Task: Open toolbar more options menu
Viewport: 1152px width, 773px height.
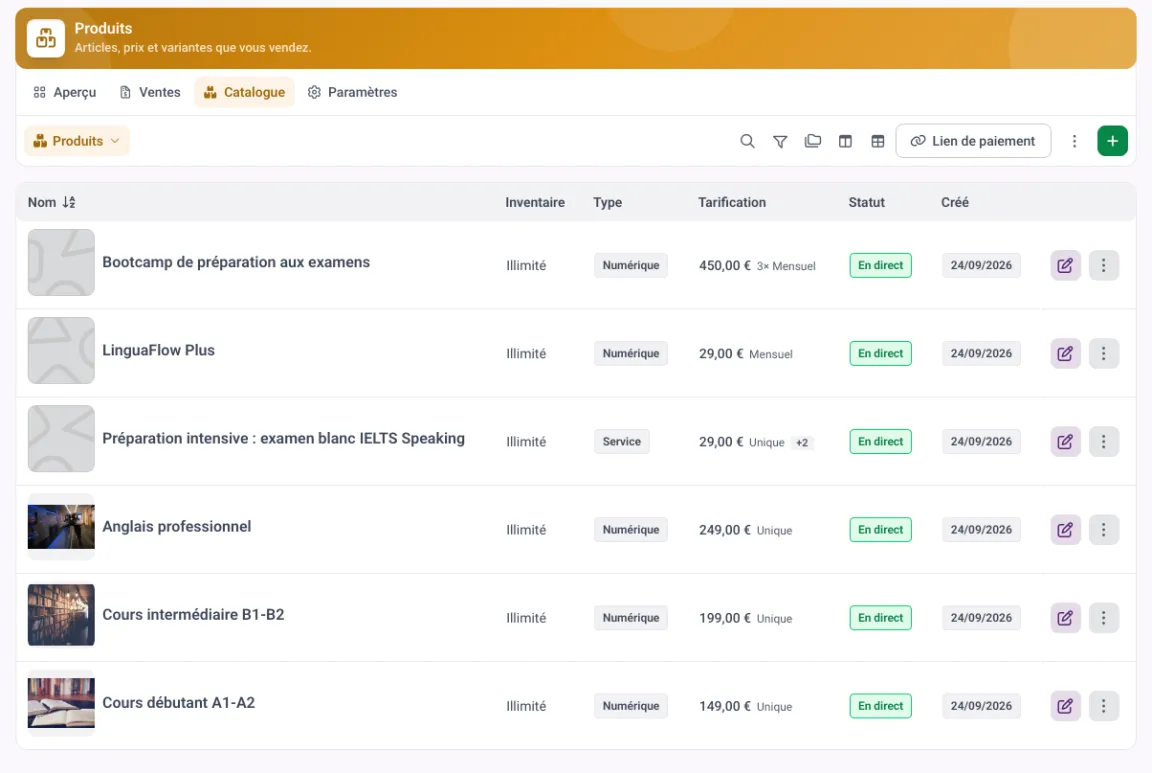Action: (1074, 141)
